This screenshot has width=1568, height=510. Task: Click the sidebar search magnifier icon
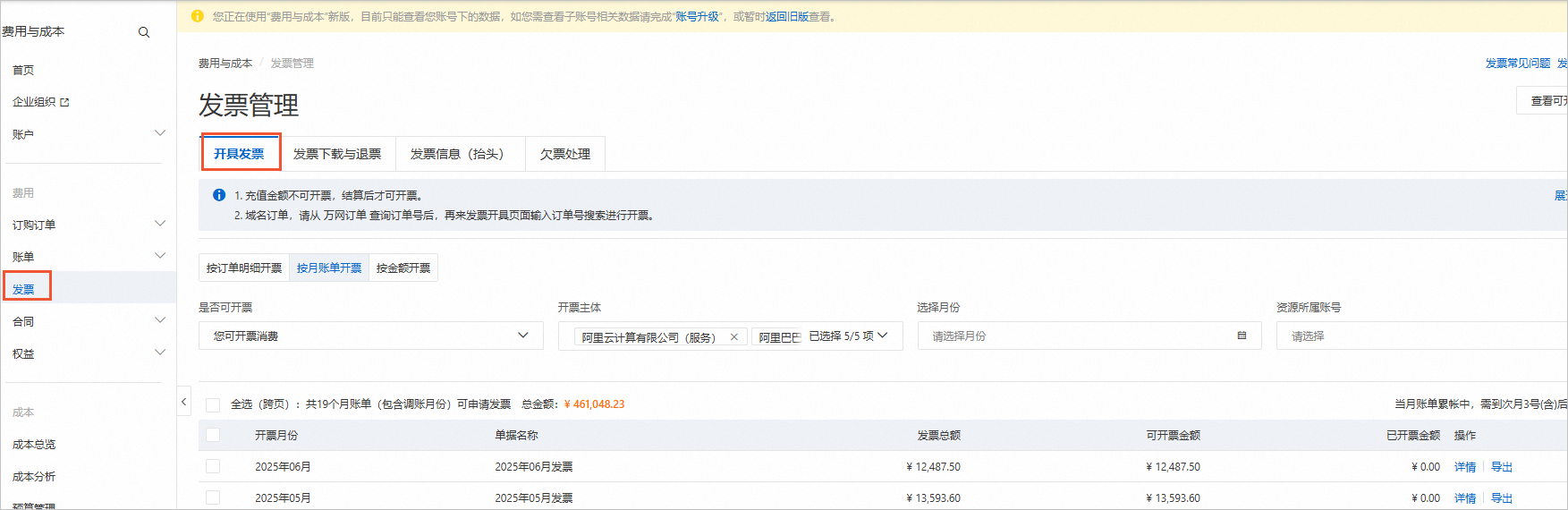coord(144,32)
